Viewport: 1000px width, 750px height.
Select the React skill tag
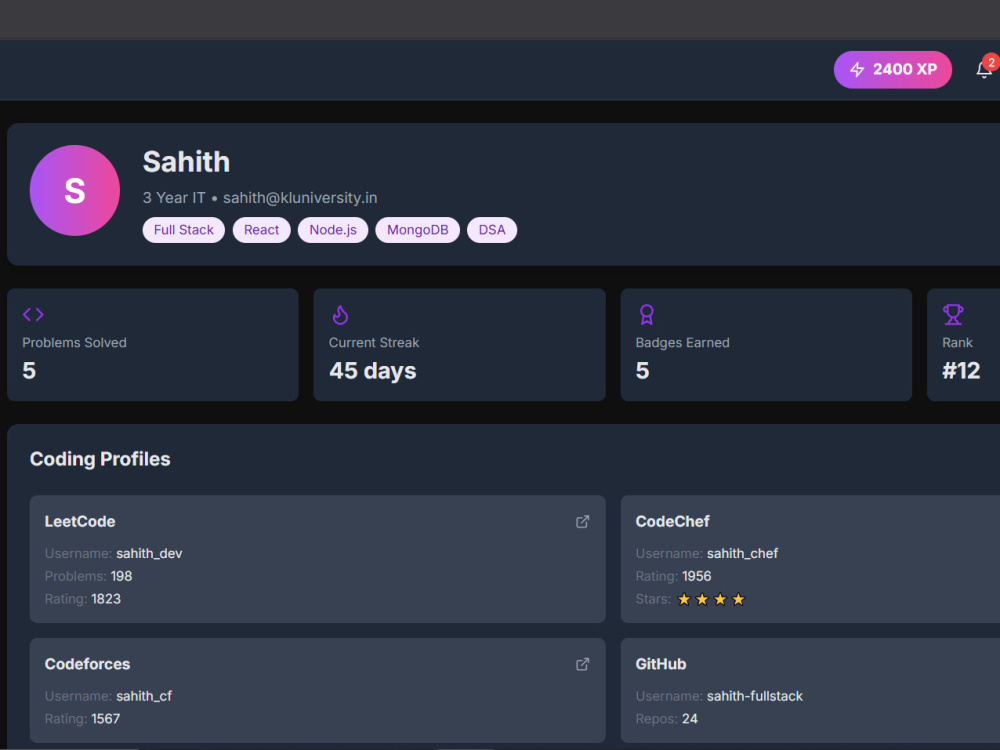(261, 230)
